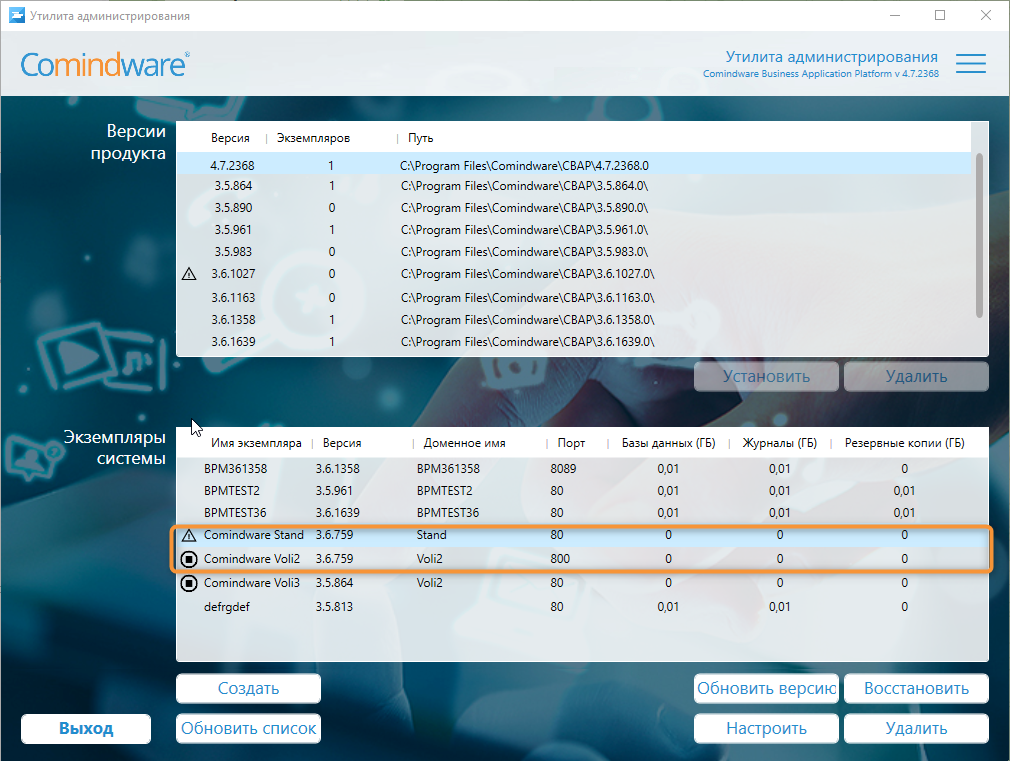The height and width of the screenshot is (761, 1010).
Task: Click the Базы данных (ГБ) column header
Action: coord(668,443)
